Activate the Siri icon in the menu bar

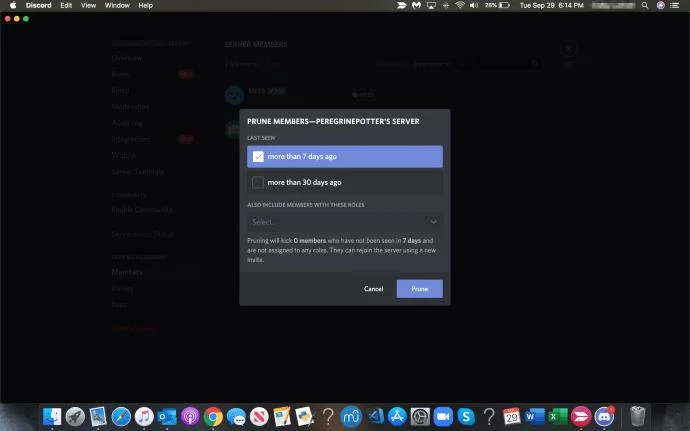pos(661,5)
